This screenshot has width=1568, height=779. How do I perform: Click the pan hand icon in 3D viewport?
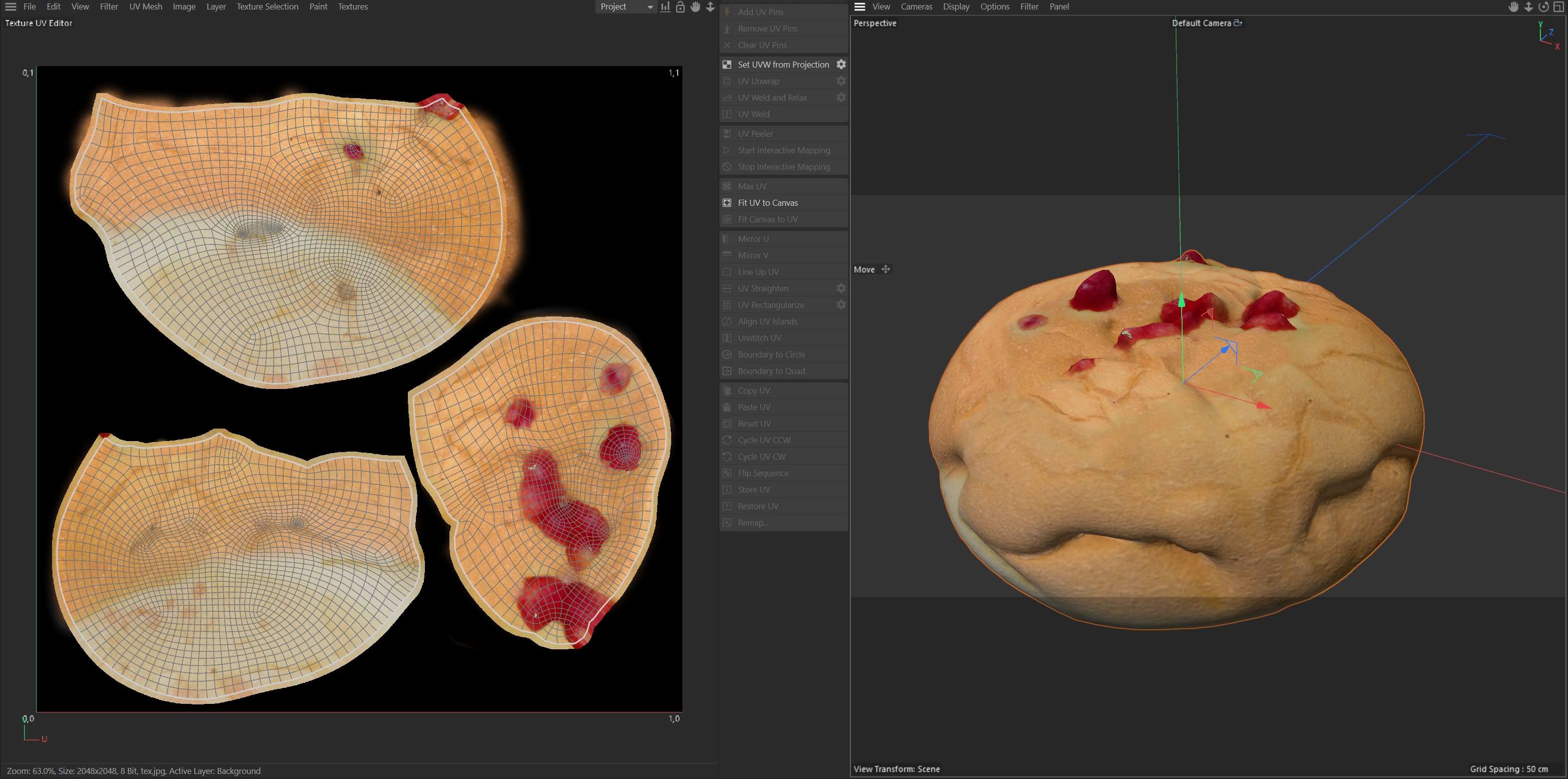1513,7
